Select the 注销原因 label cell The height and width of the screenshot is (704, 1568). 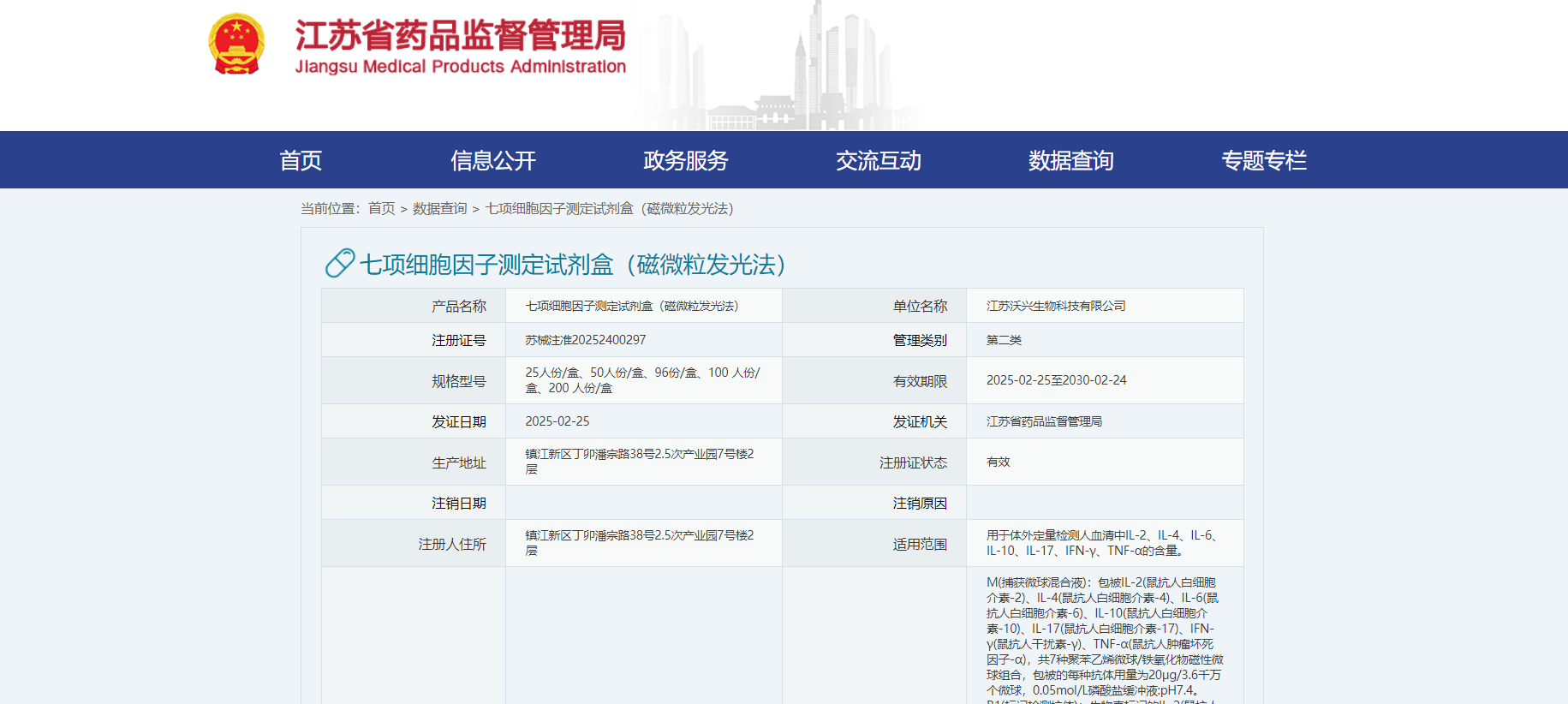pos(874,503)
